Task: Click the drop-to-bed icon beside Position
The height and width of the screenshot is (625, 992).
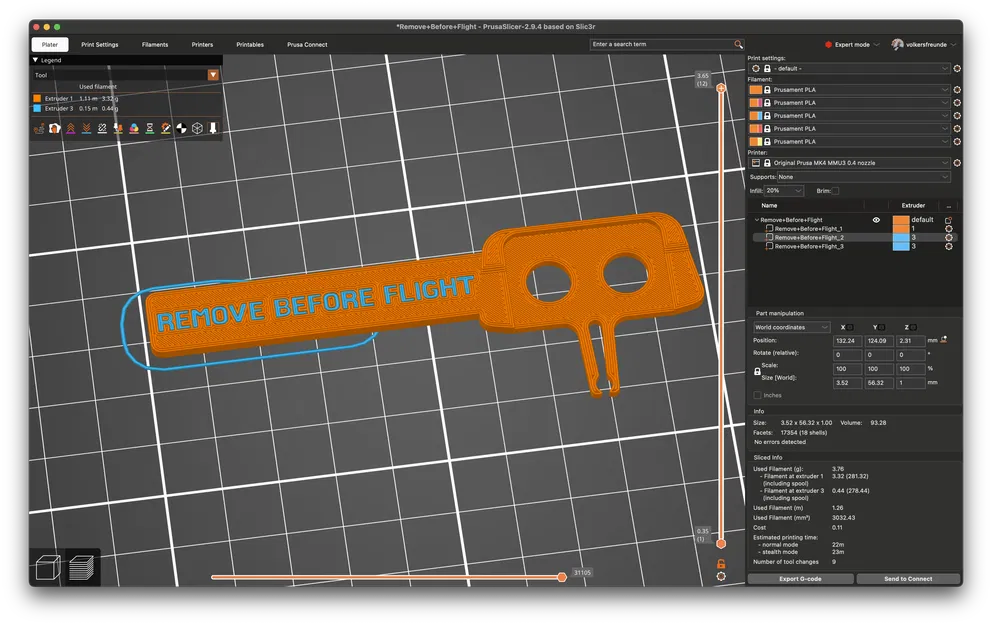Action: coord(943,341)
